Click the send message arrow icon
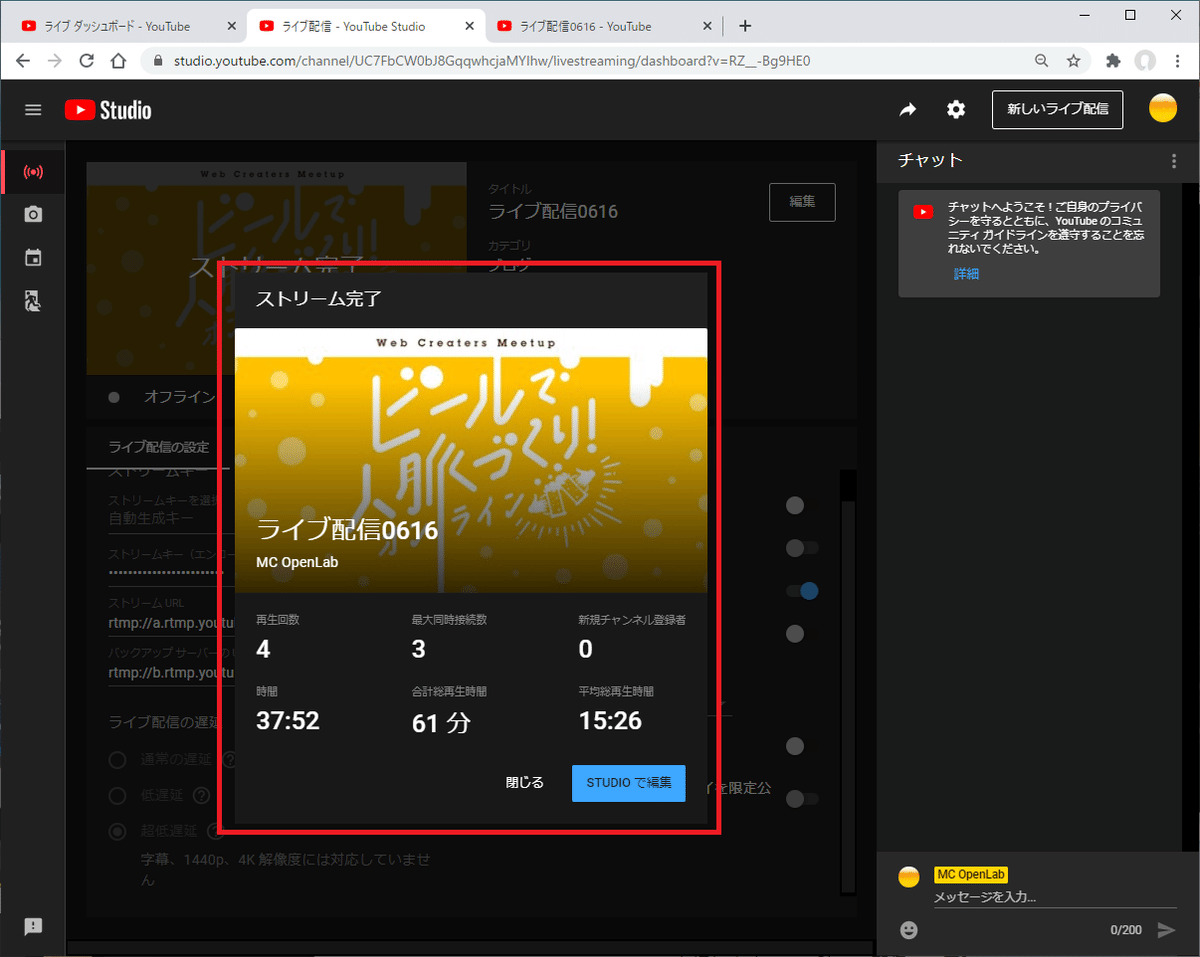 pos(1166,930)
